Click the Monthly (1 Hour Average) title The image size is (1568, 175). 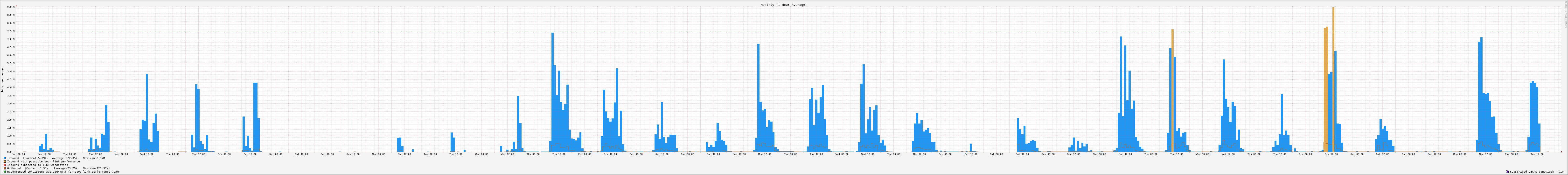pos(783,4)
